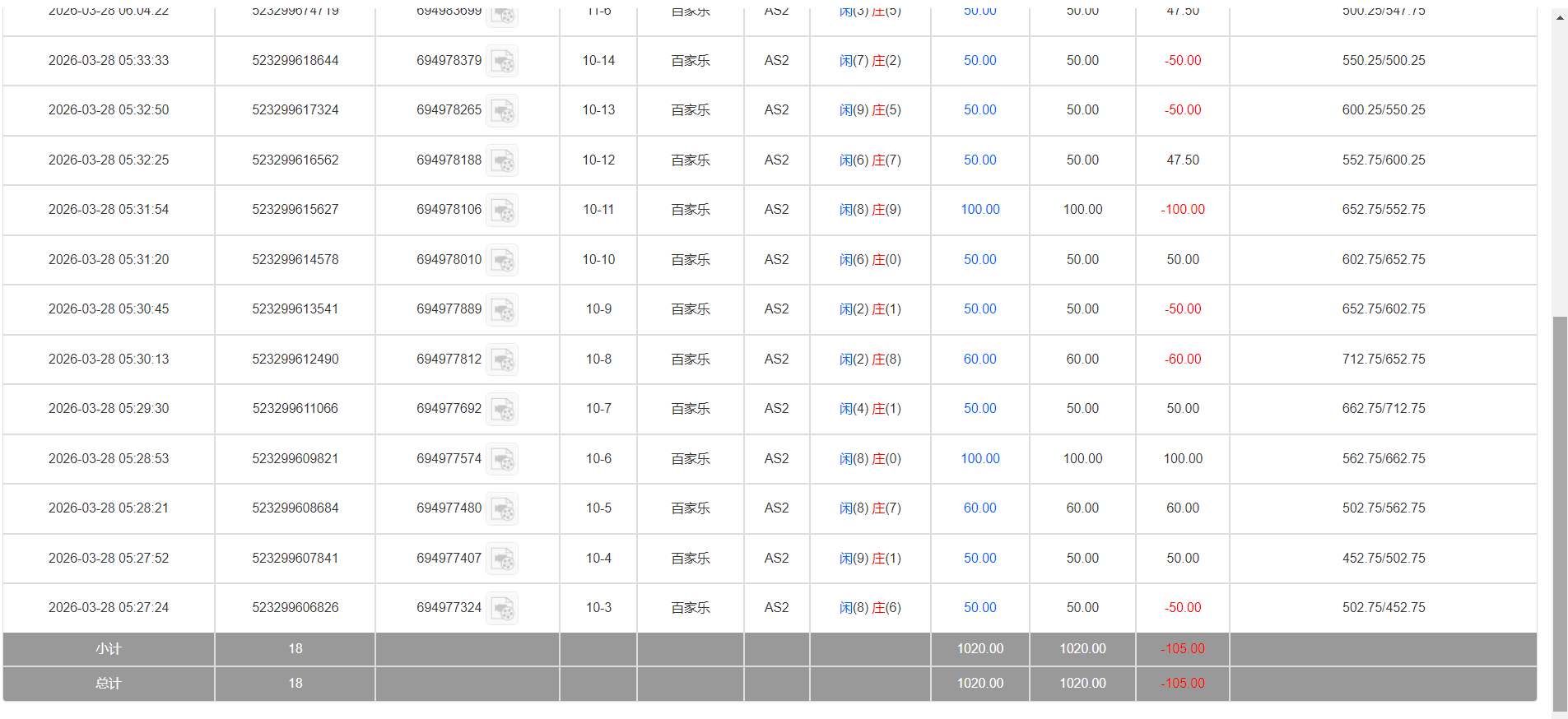Viewport: 1568px width, 719px height.
Task: Open the replay icon for 694977812
Action: click(x=502, y=359)
